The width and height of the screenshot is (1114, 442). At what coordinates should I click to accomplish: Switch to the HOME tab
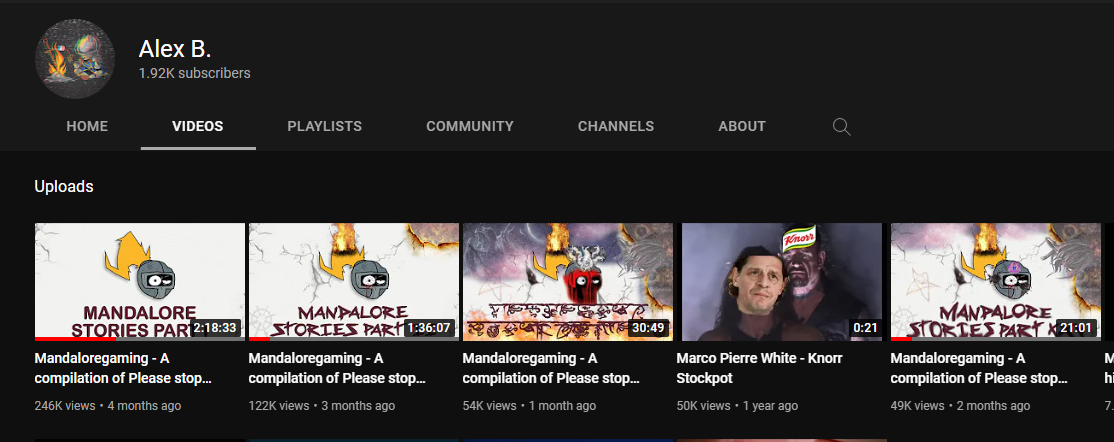(87, 126)
